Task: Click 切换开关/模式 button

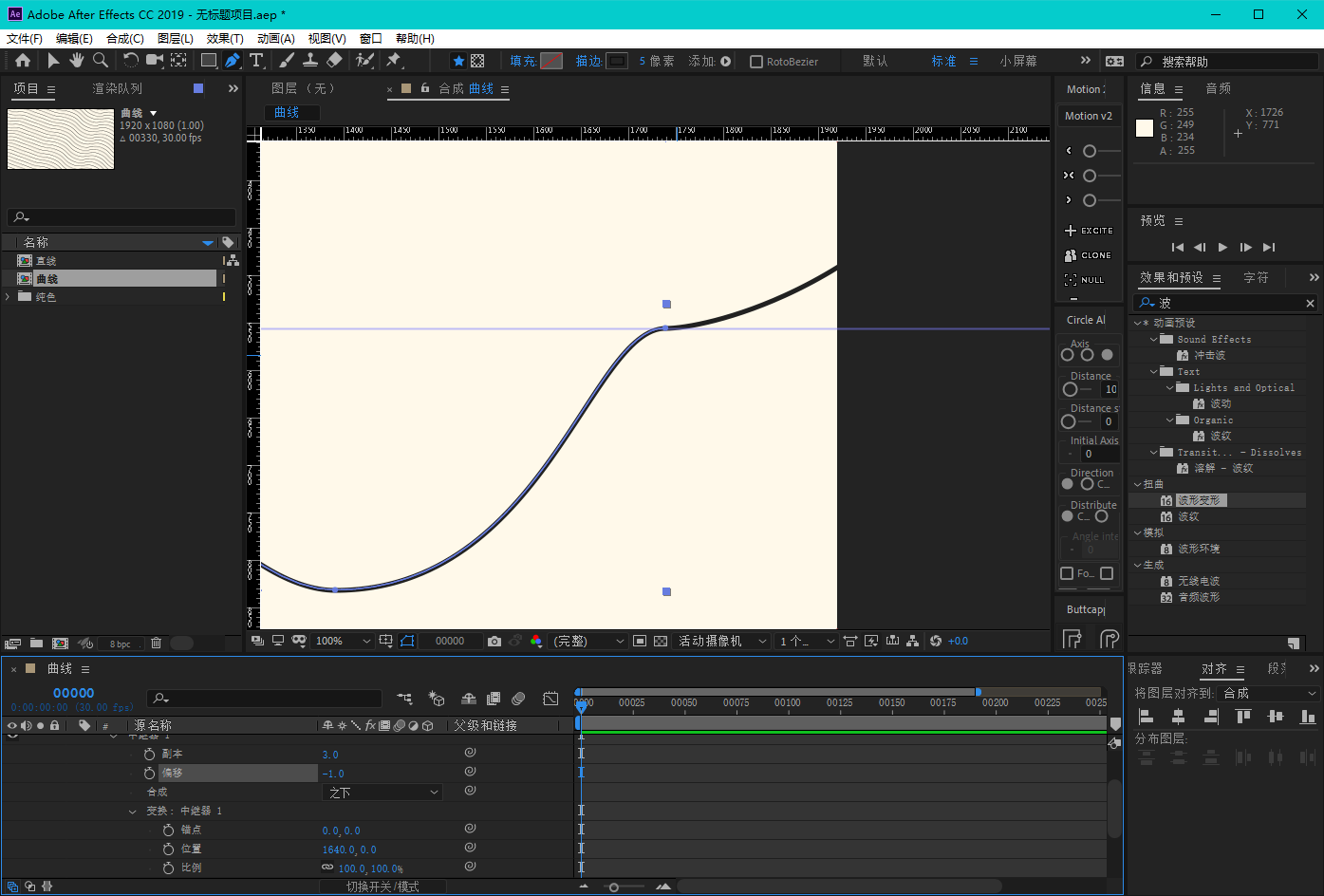Action: (382, 887)
